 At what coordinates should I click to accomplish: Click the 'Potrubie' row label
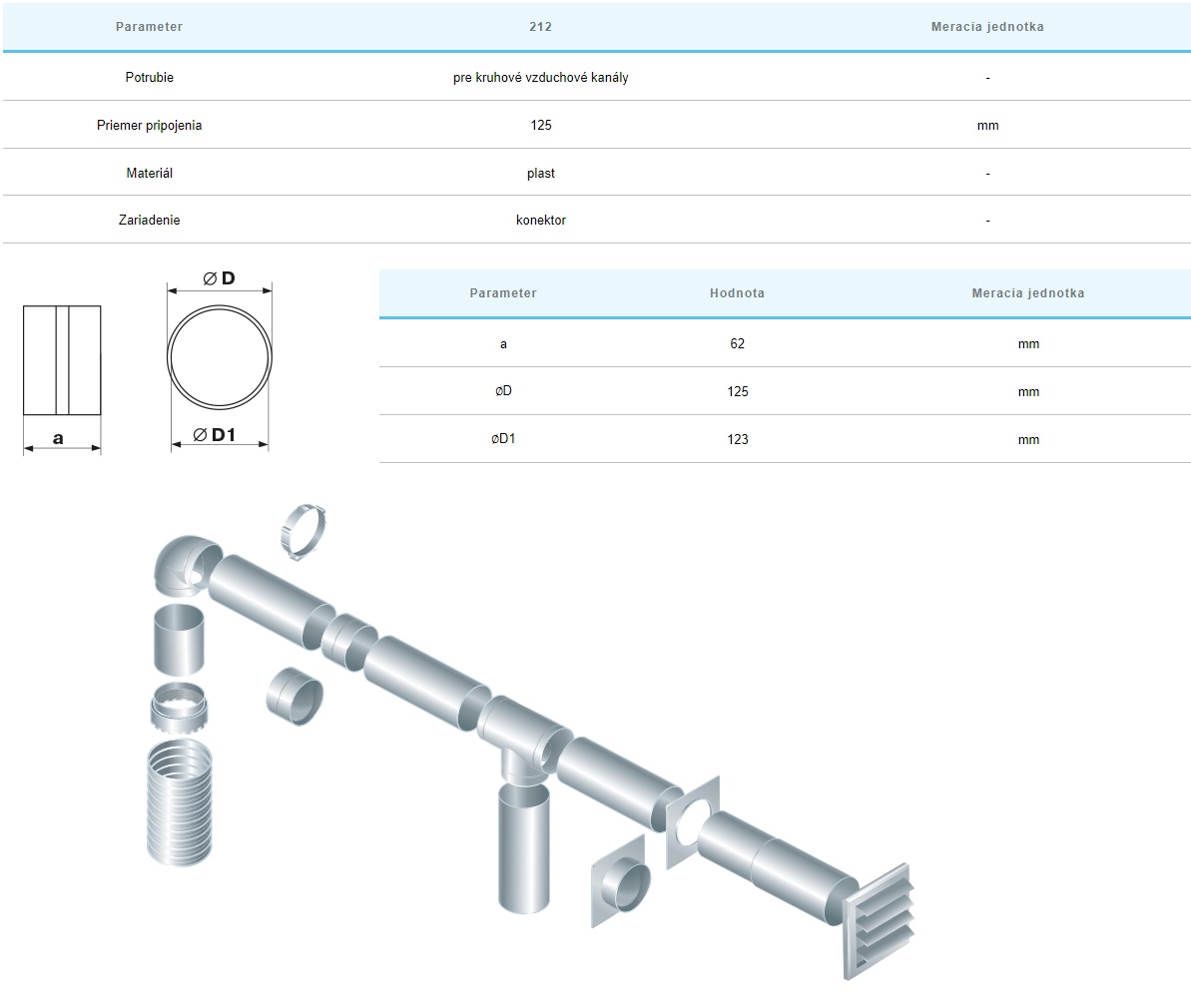(x=150, y=77)
